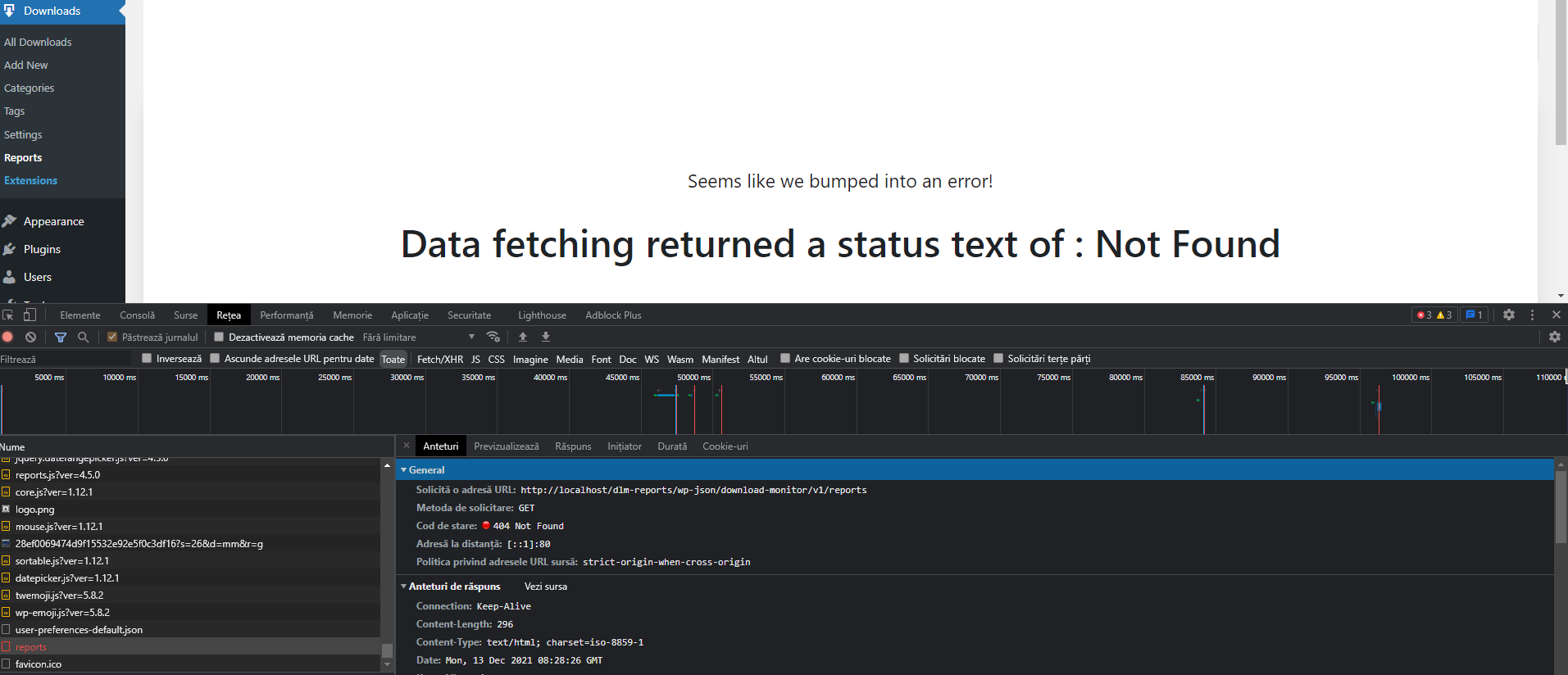Open the Performanță tab

tap(287, 315)
